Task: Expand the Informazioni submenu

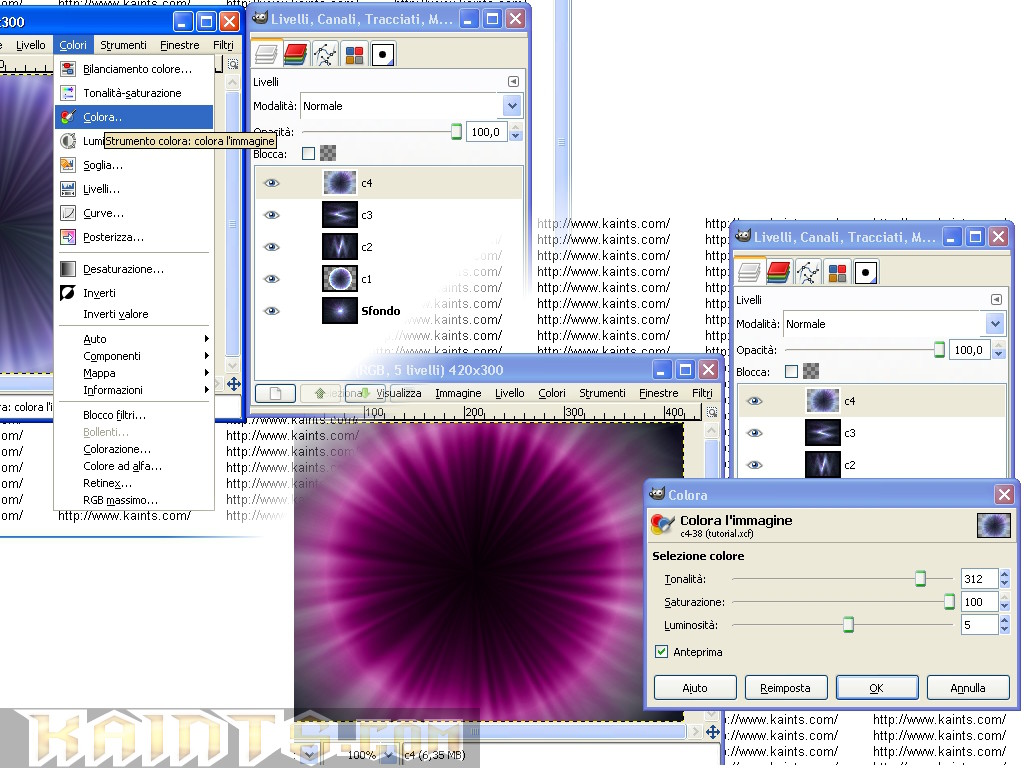Action: pyautogui.click(x=134, y=390)
